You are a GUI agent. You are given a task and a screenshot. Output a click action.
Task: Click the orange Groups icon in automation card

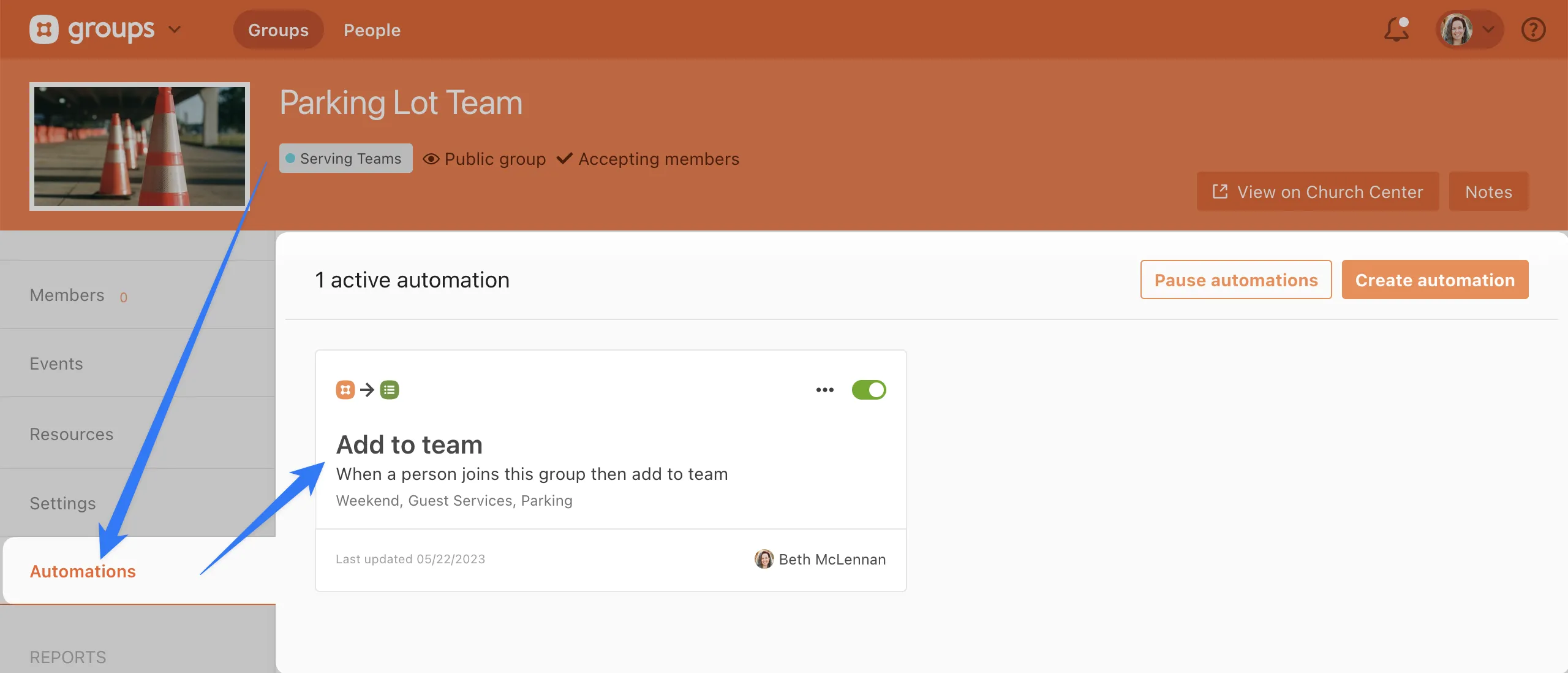[x=345, y=390]
